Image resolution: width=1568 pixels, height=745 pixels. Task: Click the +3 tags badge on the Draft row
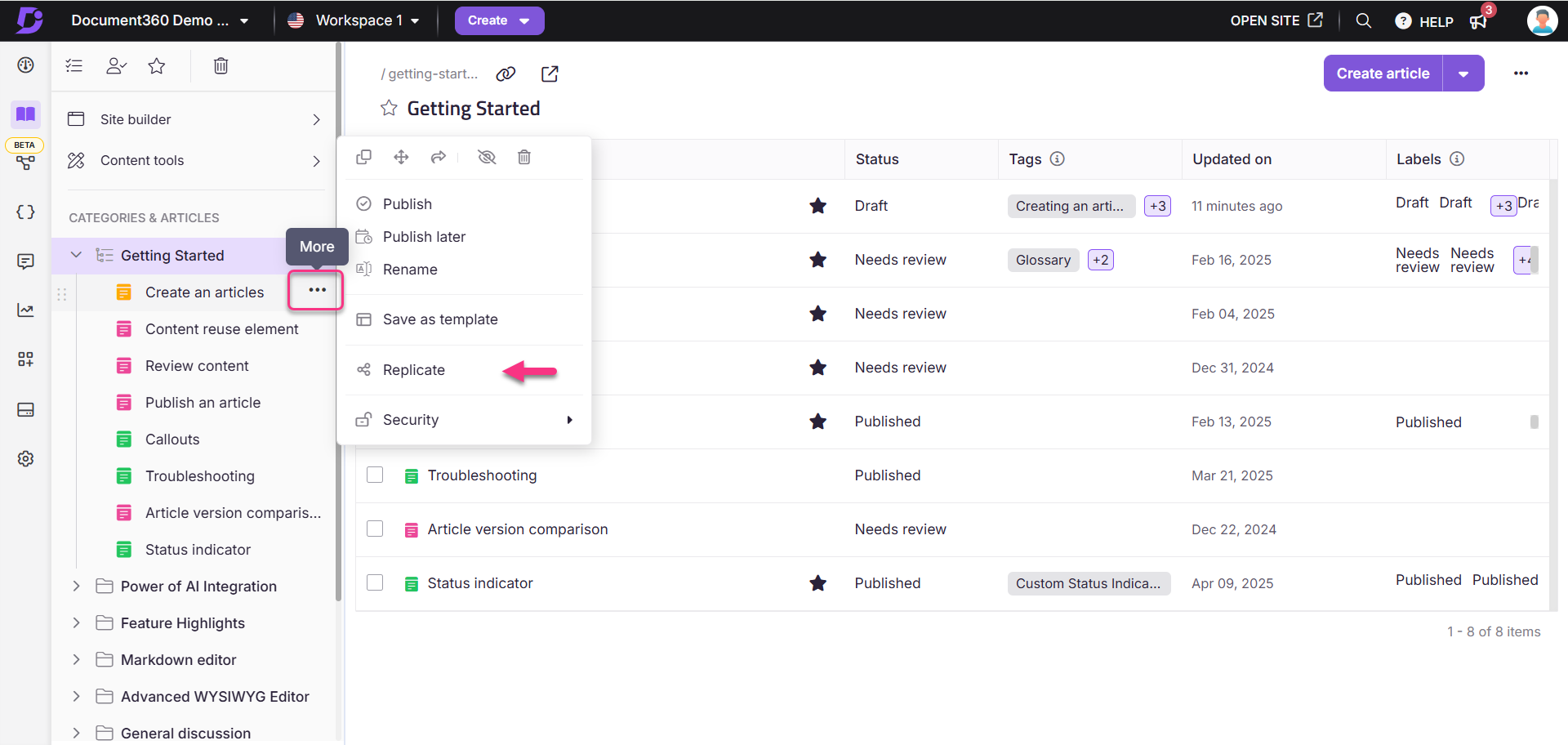pos(1157,206)
